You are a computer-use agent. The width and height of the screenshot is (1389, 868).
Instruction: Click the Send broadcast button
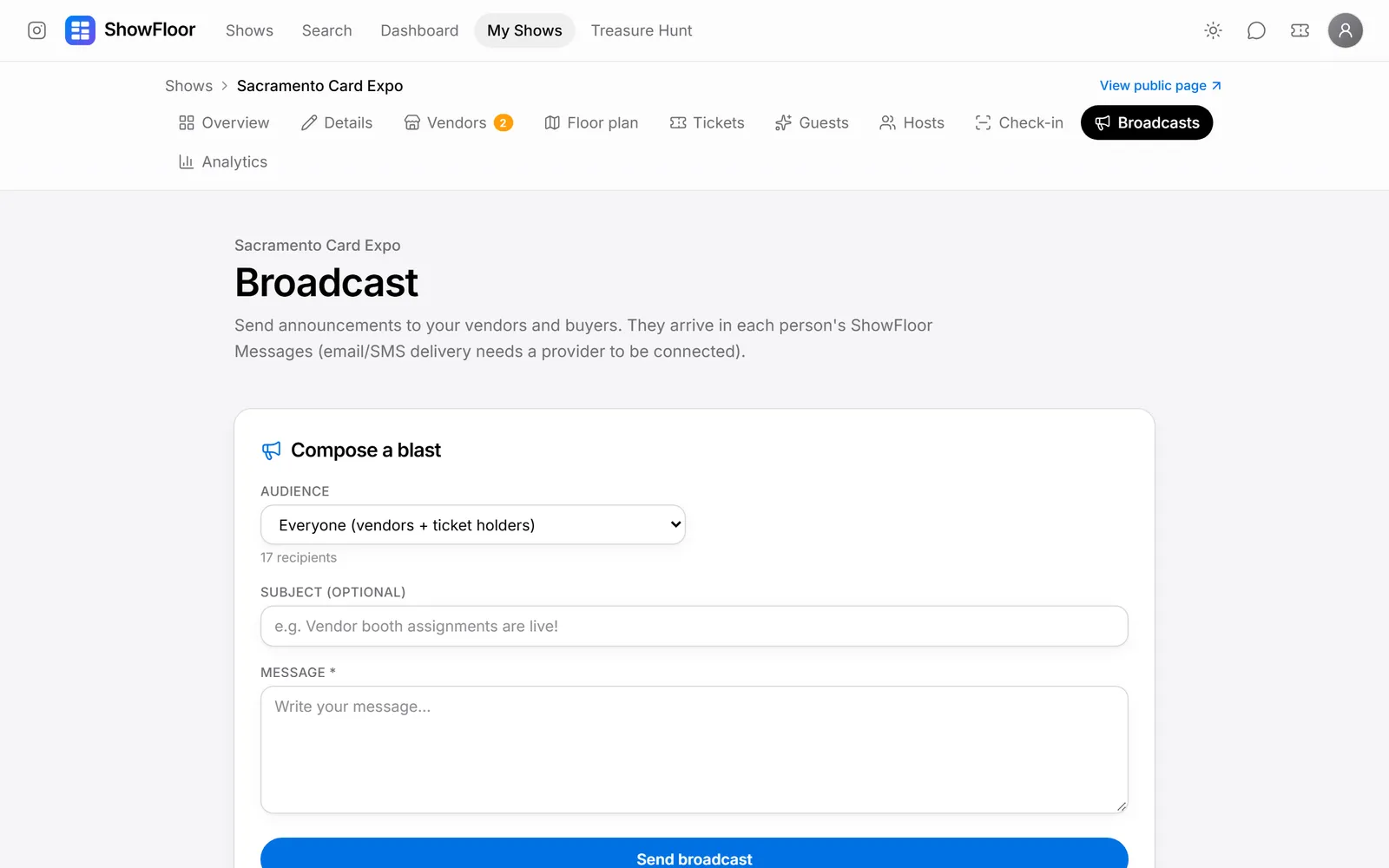click(x=694, y=854)
